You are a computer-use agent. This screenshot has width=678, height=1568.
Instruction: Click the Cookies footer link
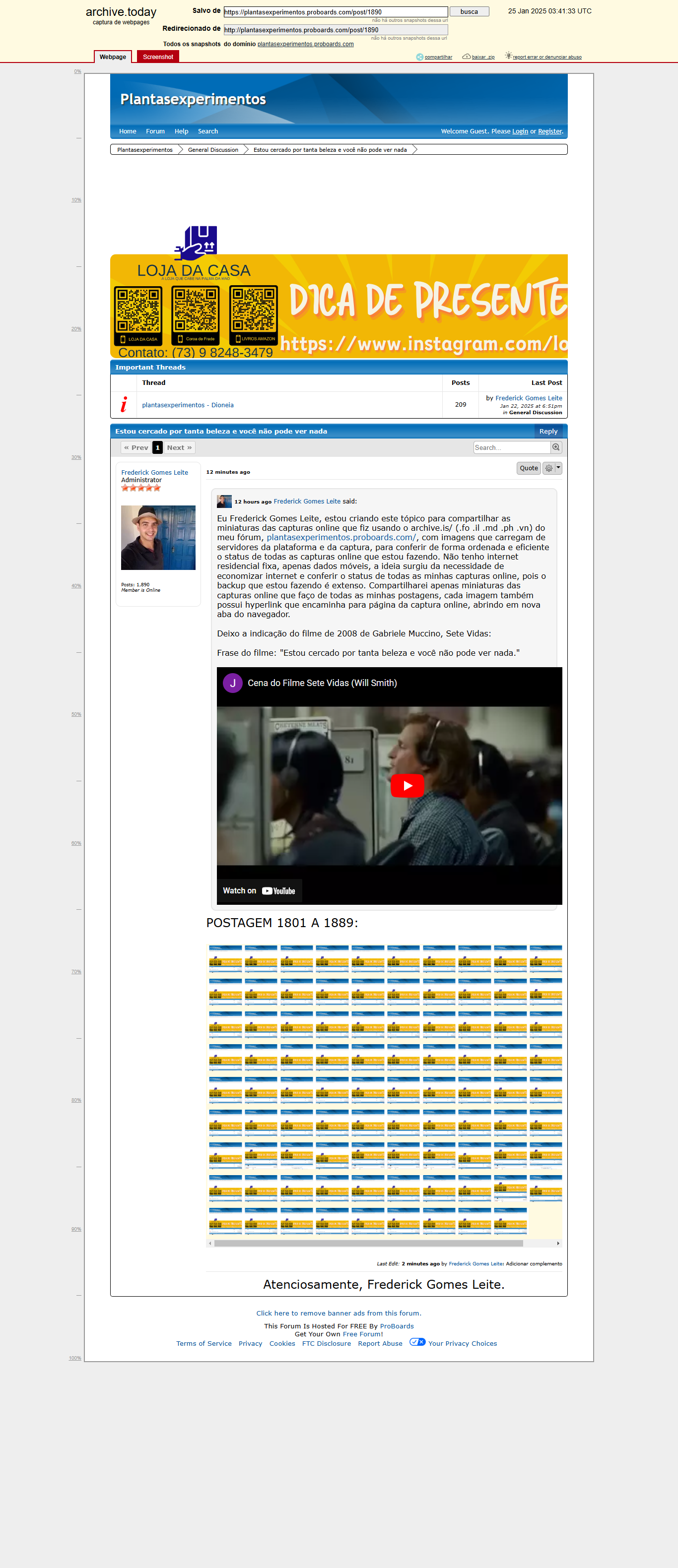(x=282, y=1343)
